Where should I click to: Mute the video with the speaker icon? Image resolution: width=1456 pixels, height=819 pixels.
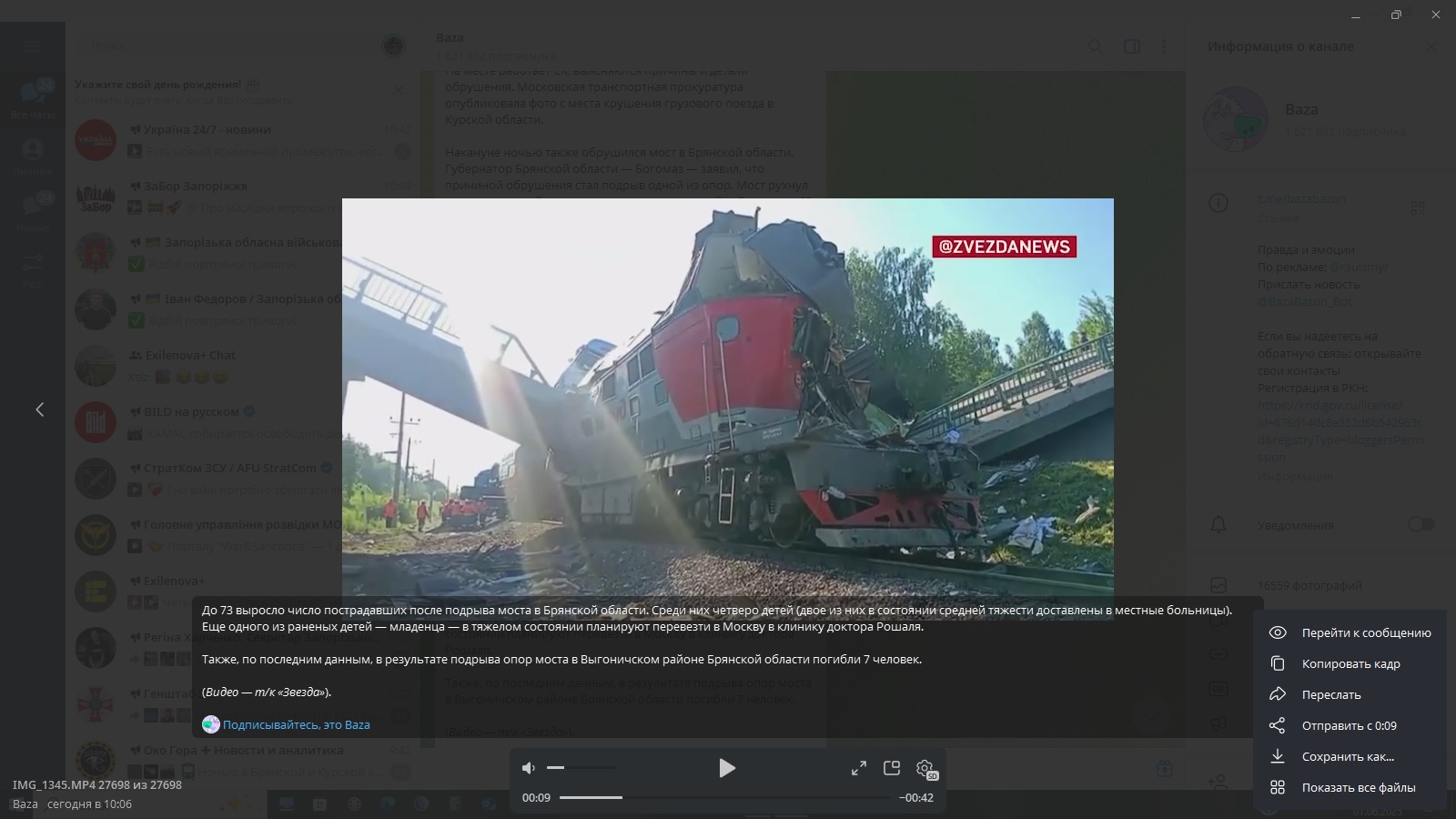(x=529, y=768)
